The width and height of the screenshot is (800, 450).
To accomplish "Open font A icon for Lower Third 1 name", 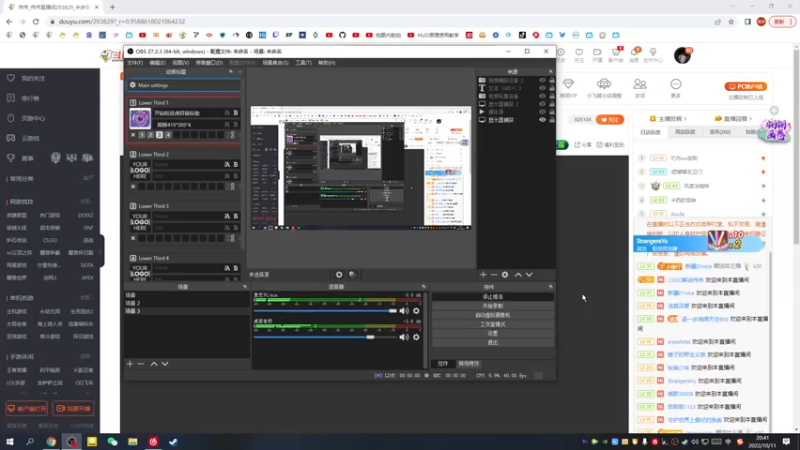I will [227, 113].
